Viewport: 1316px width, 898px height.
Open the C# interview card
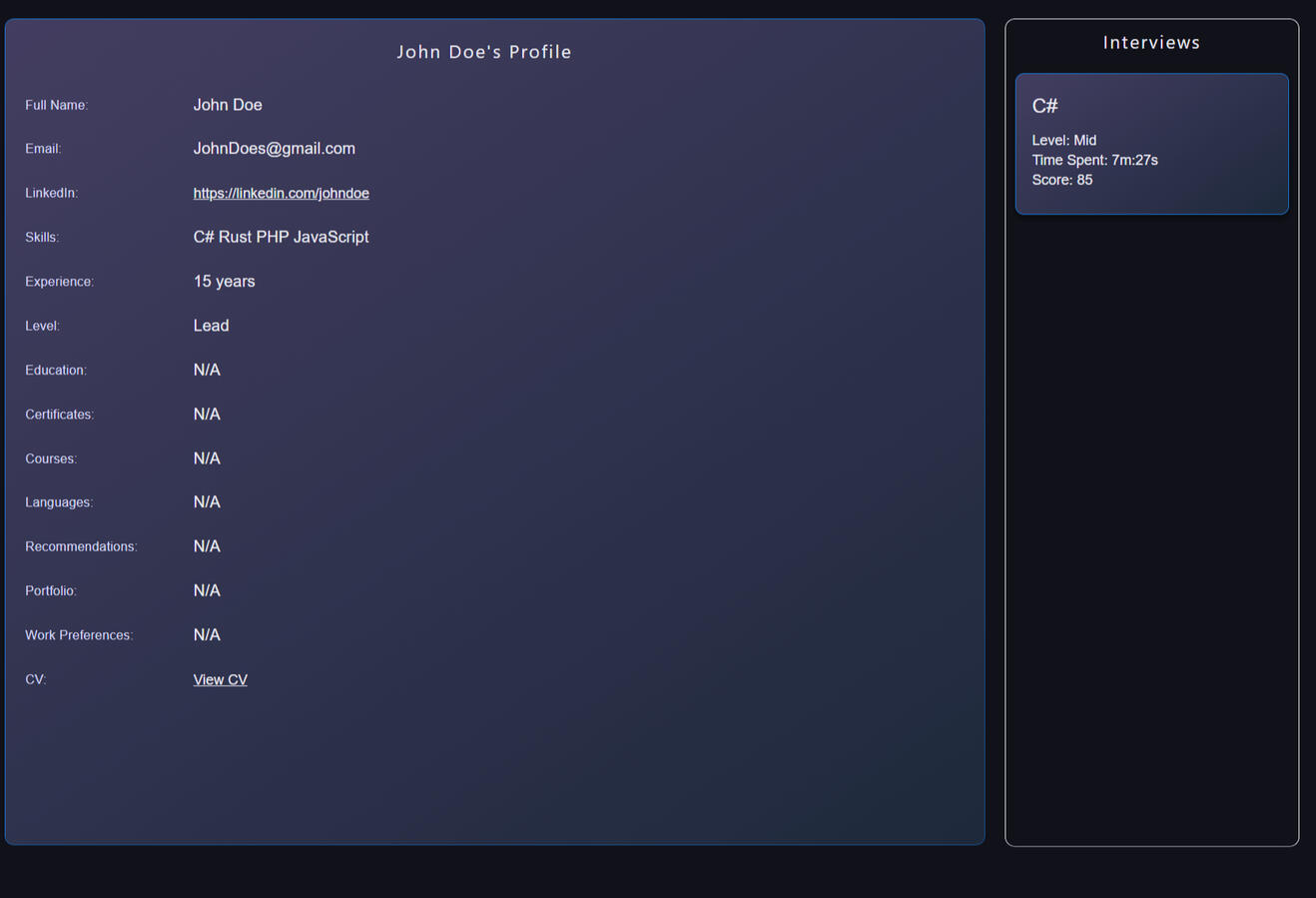[x=1151, y=144]
